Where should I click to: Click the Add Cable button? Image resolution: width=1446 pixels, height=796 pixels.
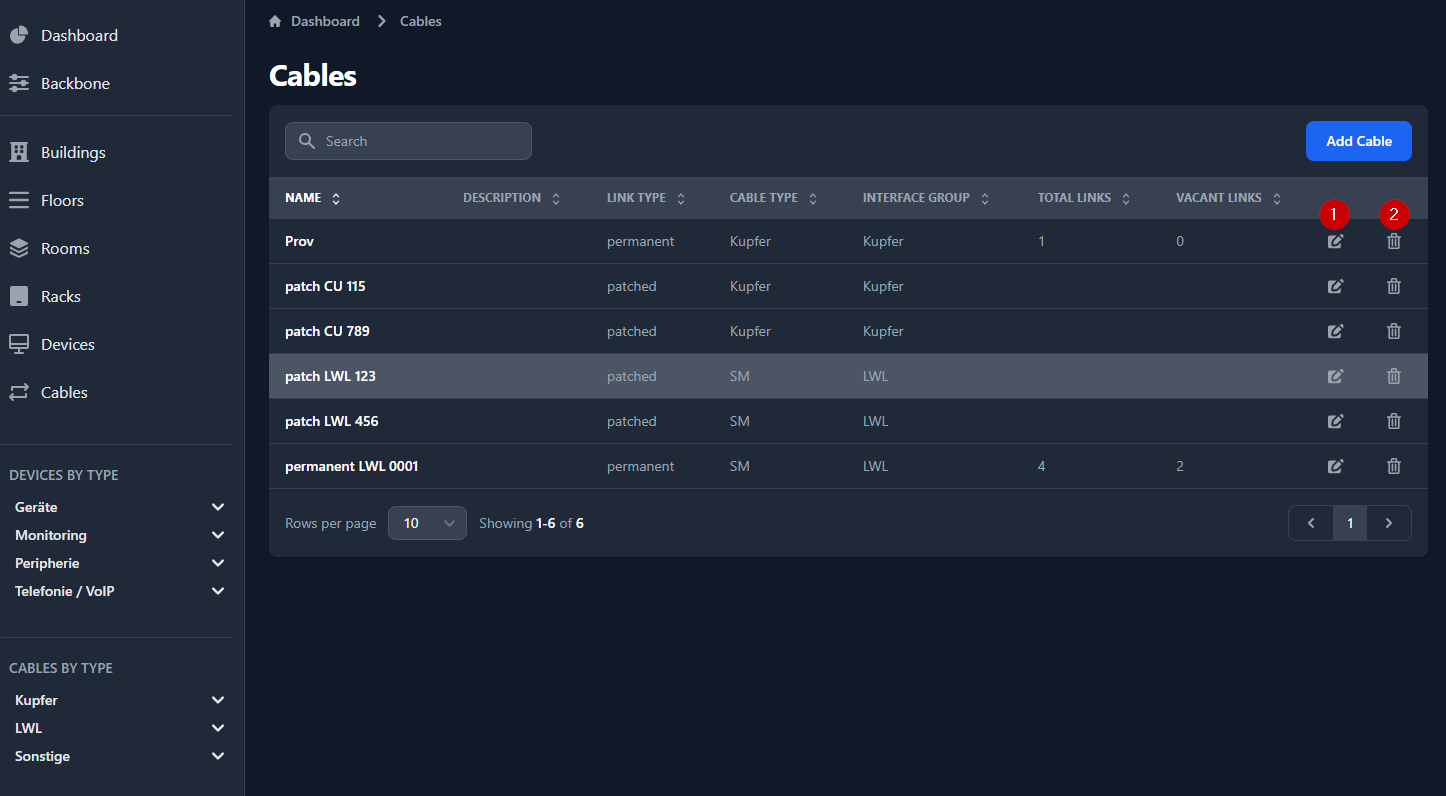click(1358, 141)
